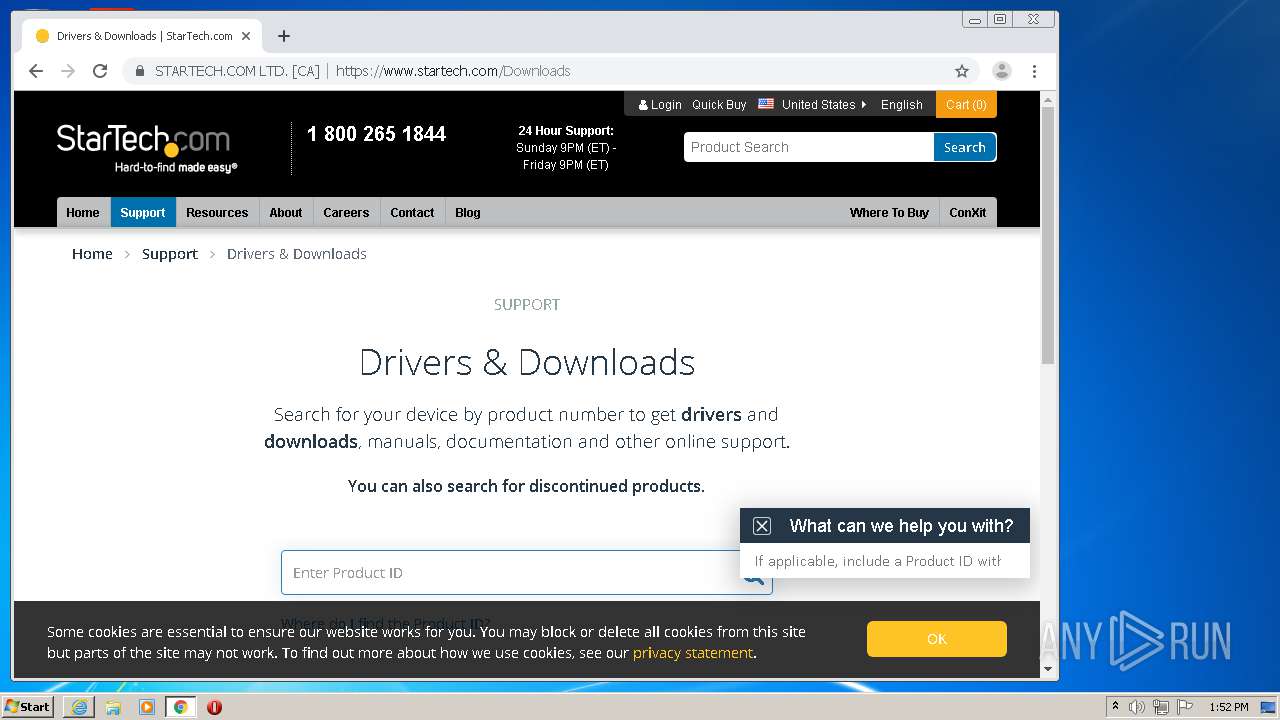View site security via the padlock icon

coord(140,71)
